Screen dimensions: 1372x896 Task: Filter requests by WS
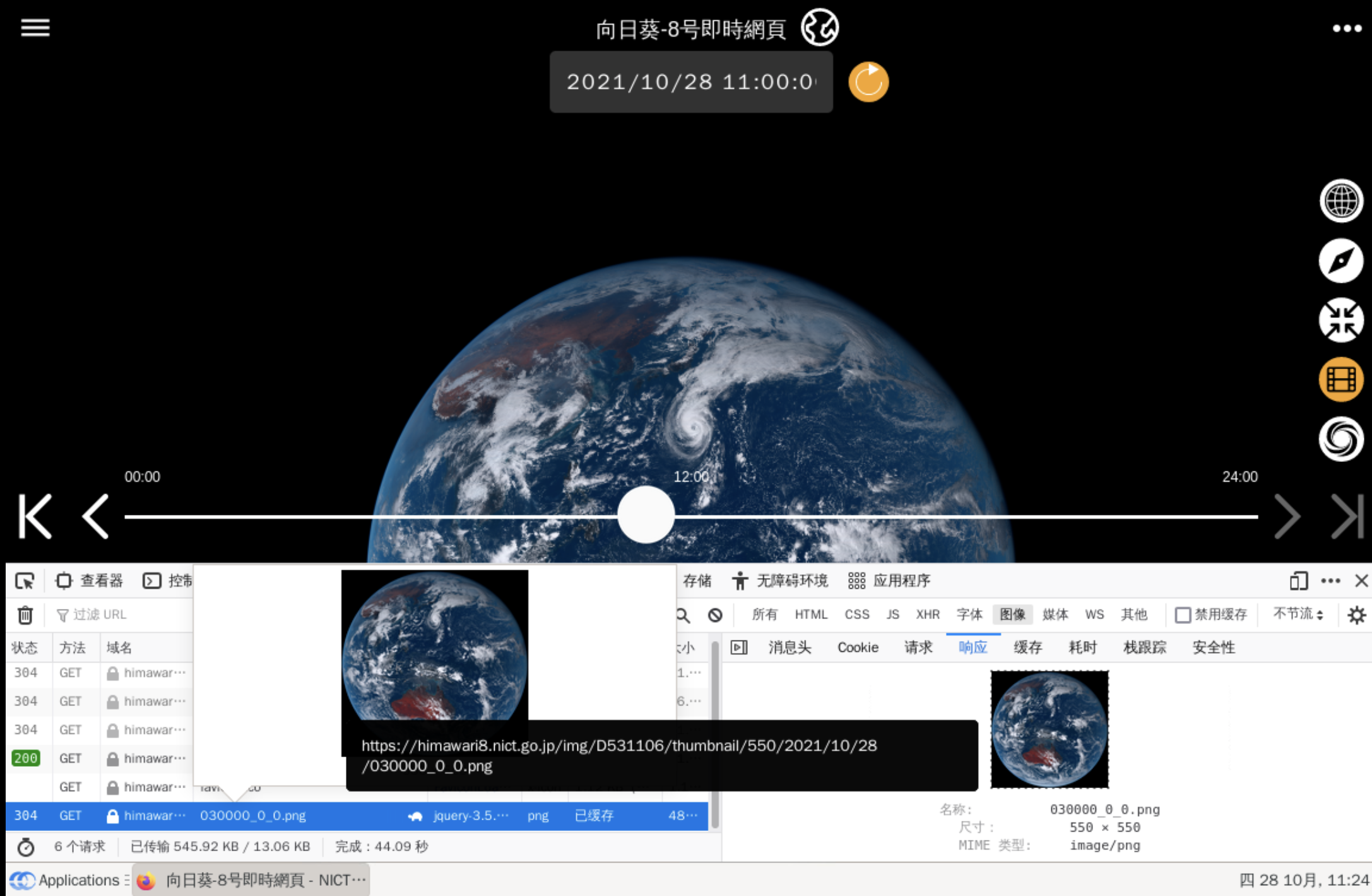[1094, 615]
